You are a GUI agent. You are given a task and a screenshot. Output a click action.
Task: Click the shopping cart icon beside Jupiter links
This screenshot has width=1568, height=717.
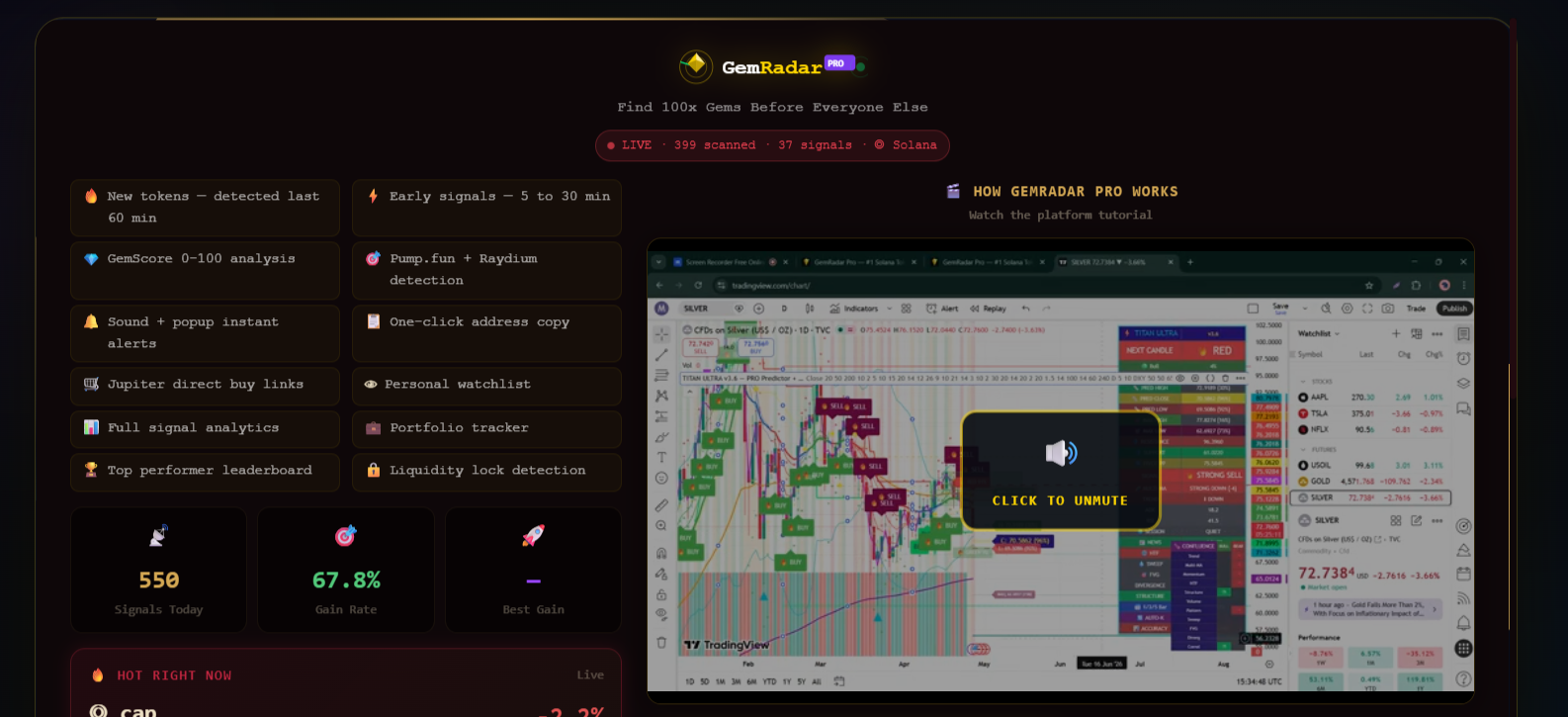91,384
